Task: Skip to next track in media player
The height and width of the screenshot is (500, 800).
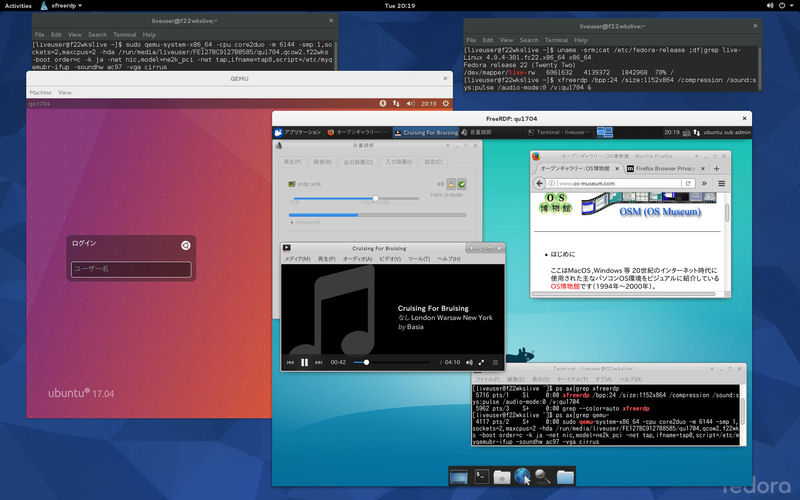Action: click(x=319, y=362)
